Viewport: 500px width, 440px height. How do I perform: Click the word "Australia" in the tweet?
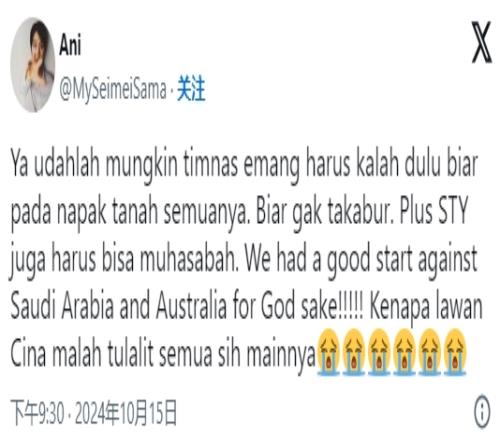[191, 306]
